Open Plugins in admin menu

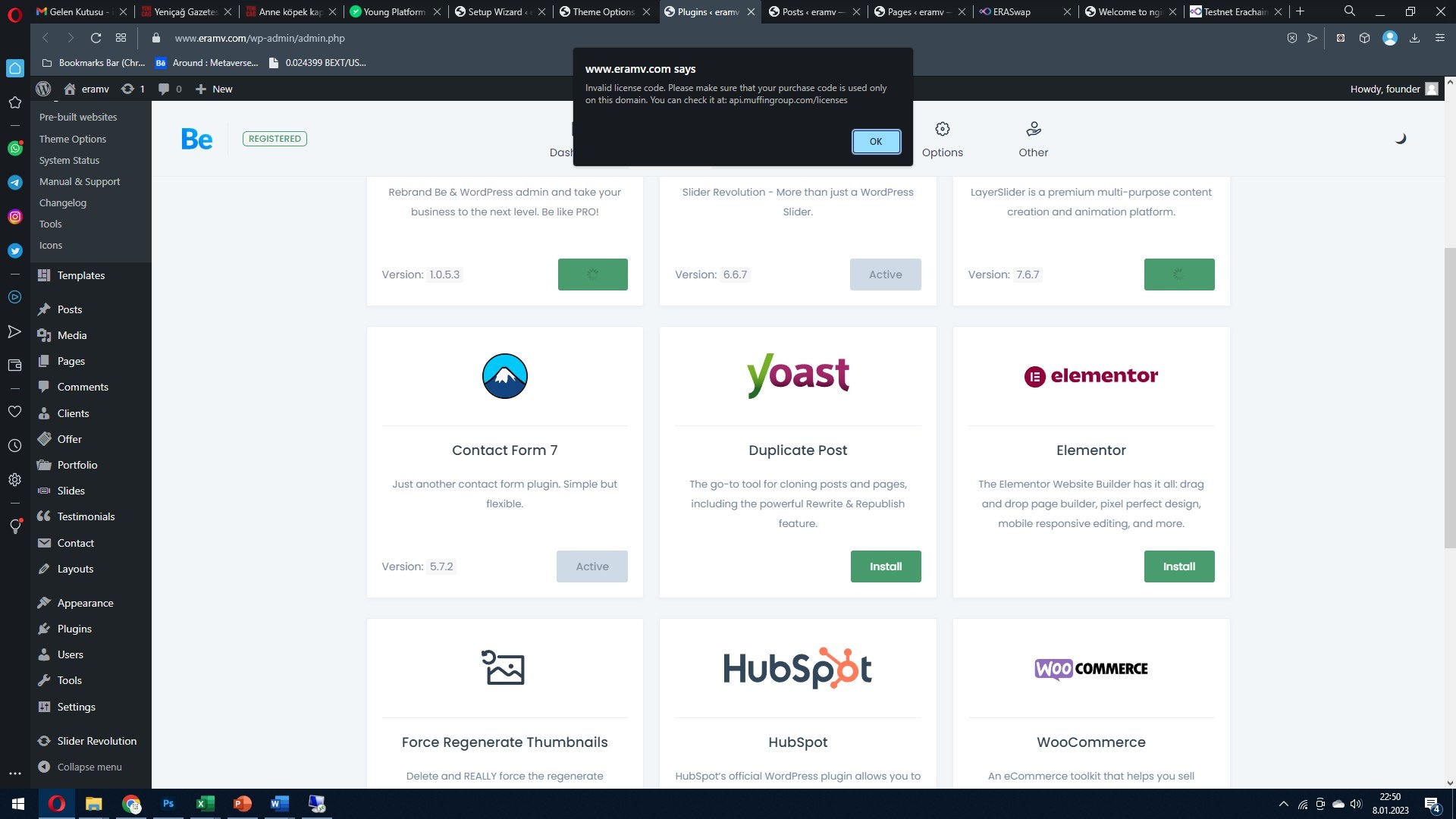[74, 629]
